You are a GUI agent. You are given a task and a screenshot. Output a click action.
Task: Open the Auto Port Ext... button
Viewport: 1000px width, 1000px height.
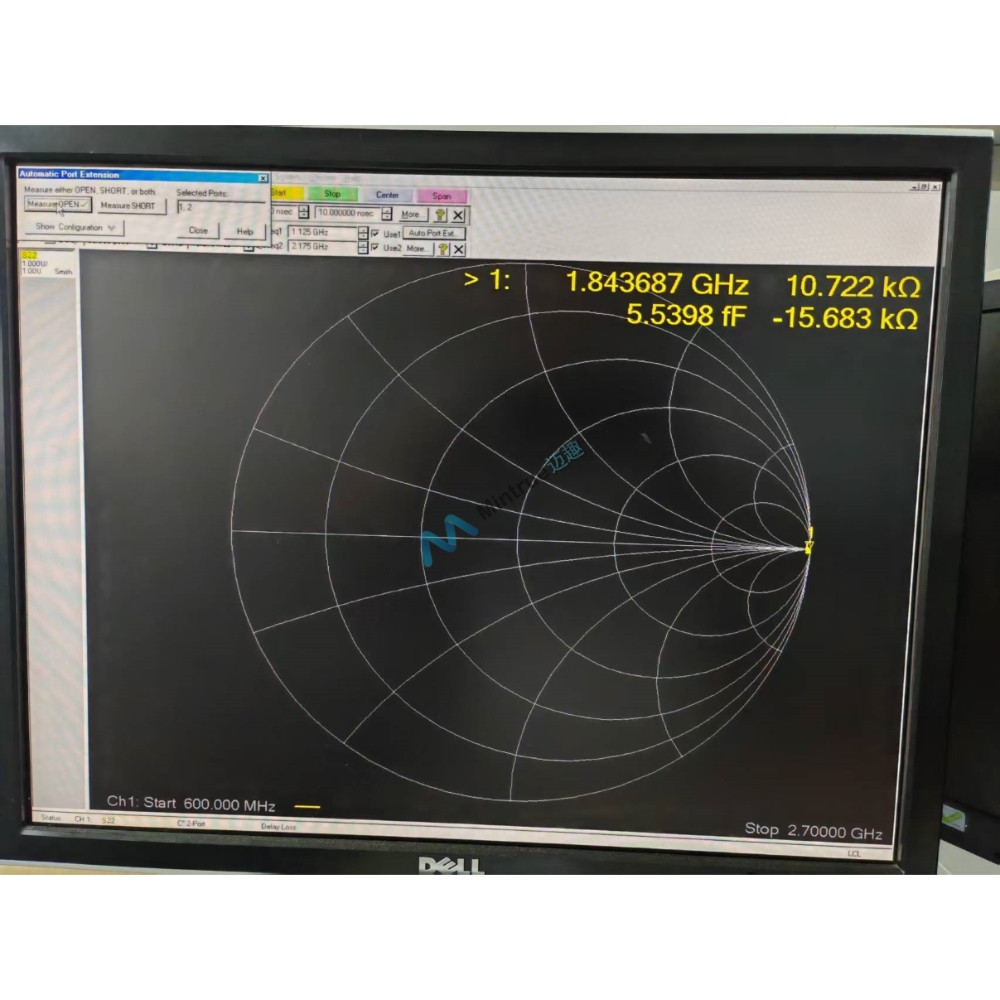coord(434,233)
